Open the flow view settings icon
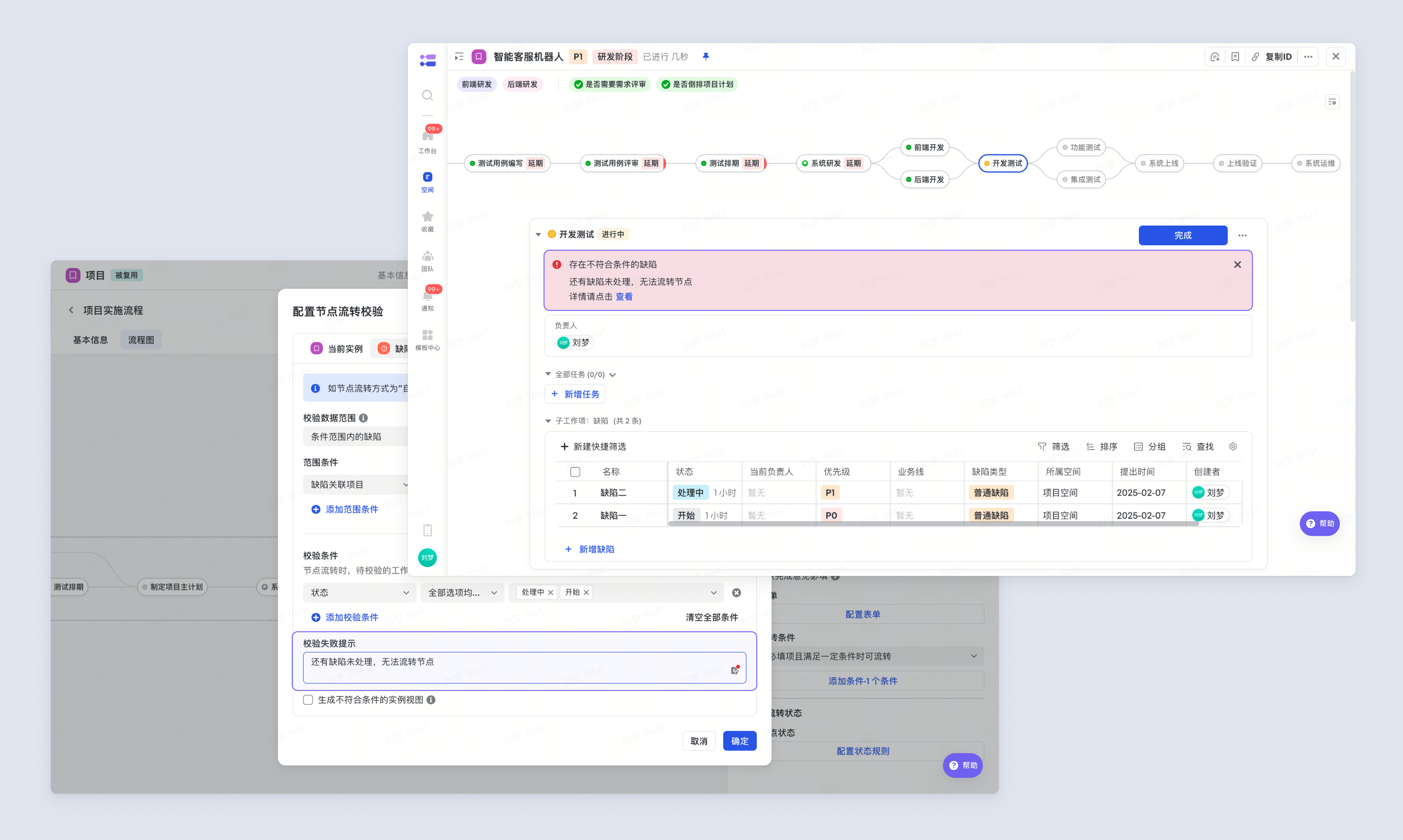1403x840 pixels. 1332,102
